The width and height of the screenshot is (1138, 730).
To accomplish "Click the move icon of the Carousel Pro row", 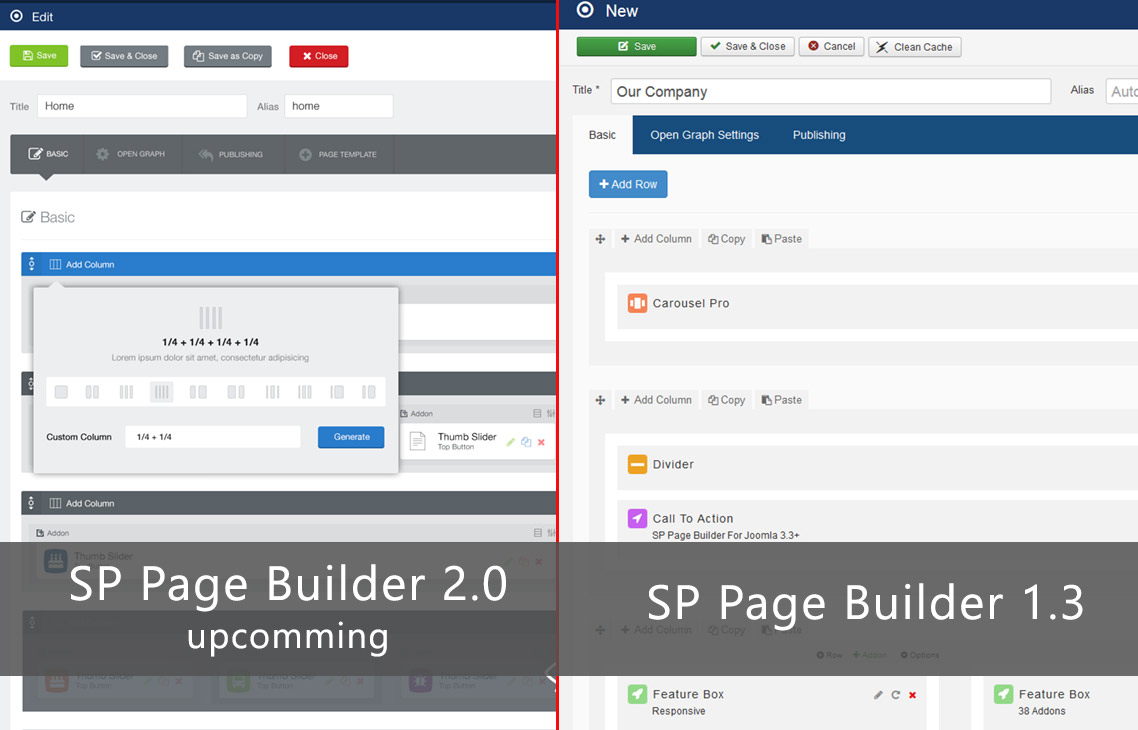I will (x=600, y=239).
